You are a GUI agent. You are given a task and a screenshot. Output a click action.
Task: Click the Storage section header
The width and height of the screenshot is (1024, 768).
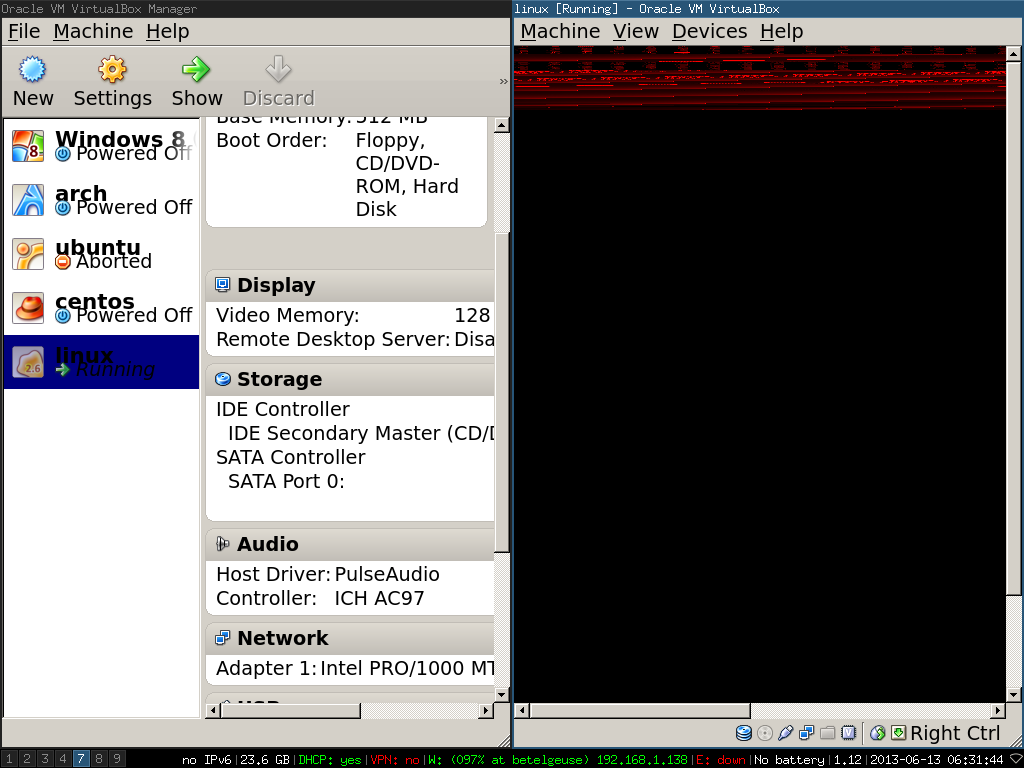coord(350,379)
